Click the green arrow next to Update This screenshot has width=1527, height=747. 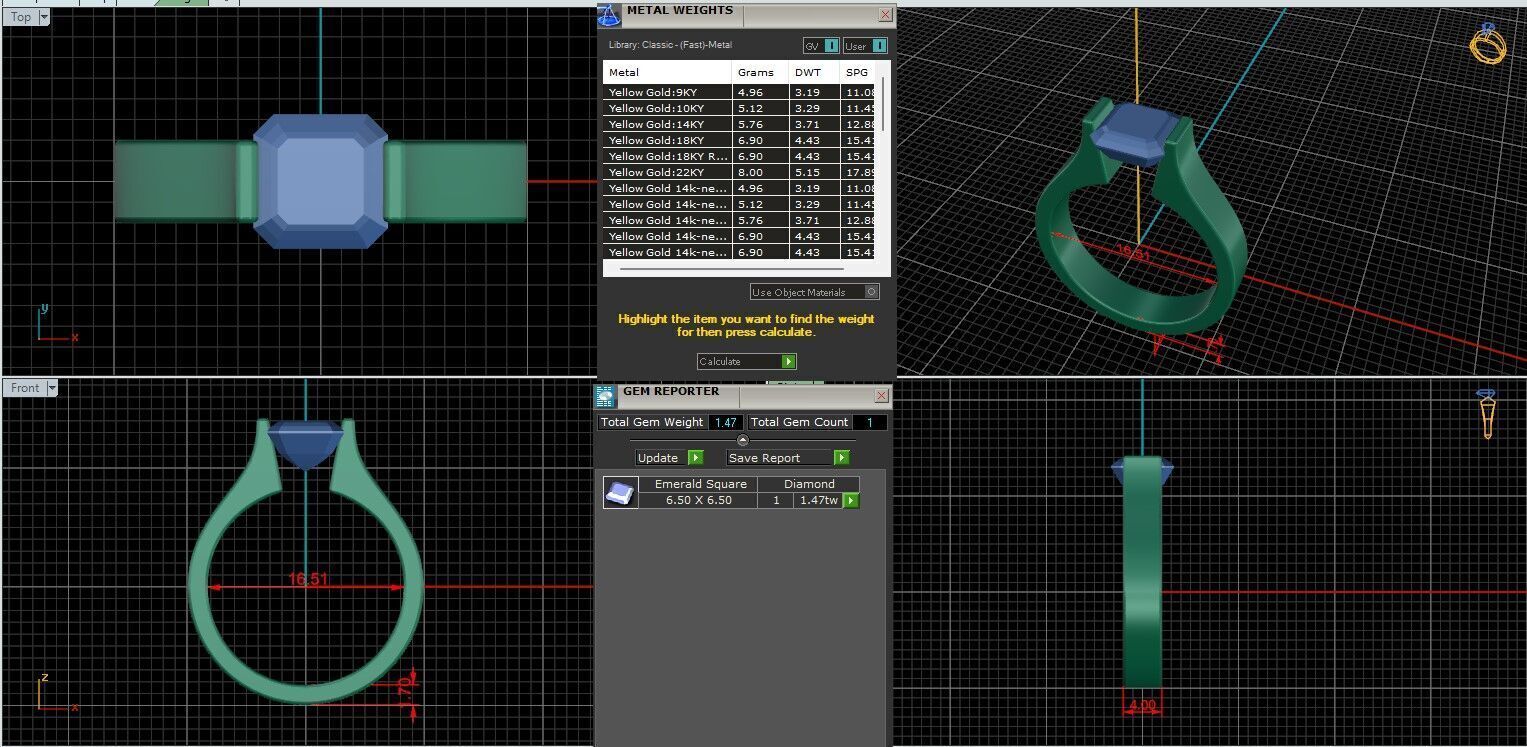coord(695,458)
